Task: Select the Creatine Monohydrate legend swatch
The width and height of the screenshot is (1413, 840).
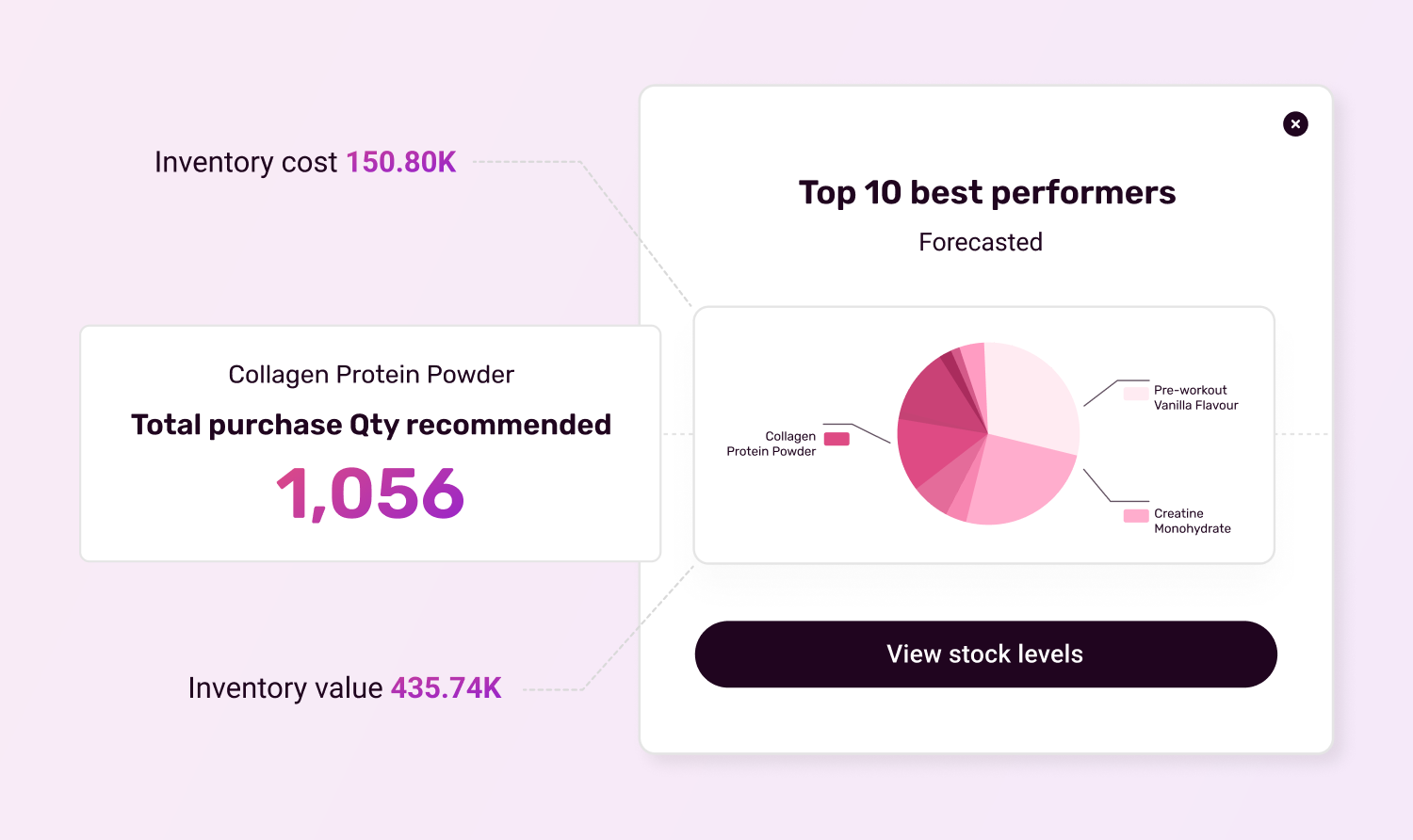Action: coord(1136,515)
